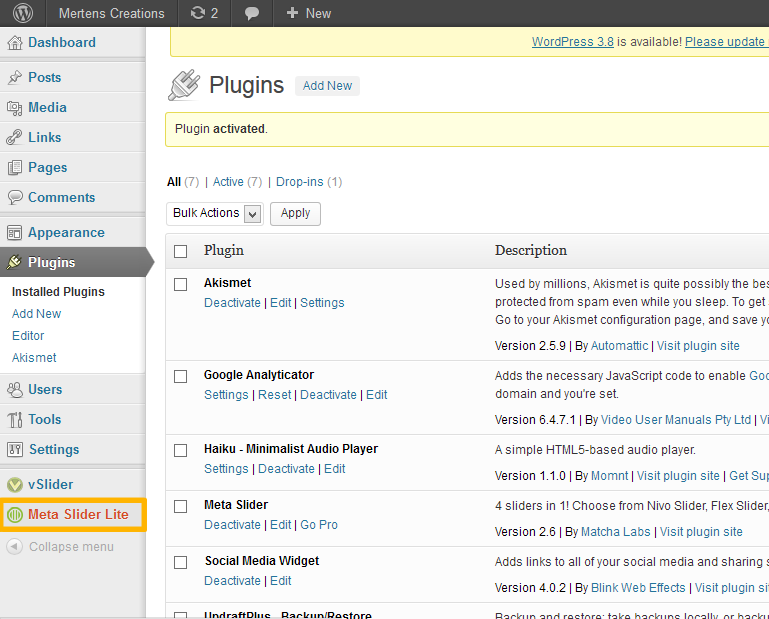This screenshot has width=769, height=619.
Task: Open Dashboard in the sidebar
Action: (x=62, y=43)
